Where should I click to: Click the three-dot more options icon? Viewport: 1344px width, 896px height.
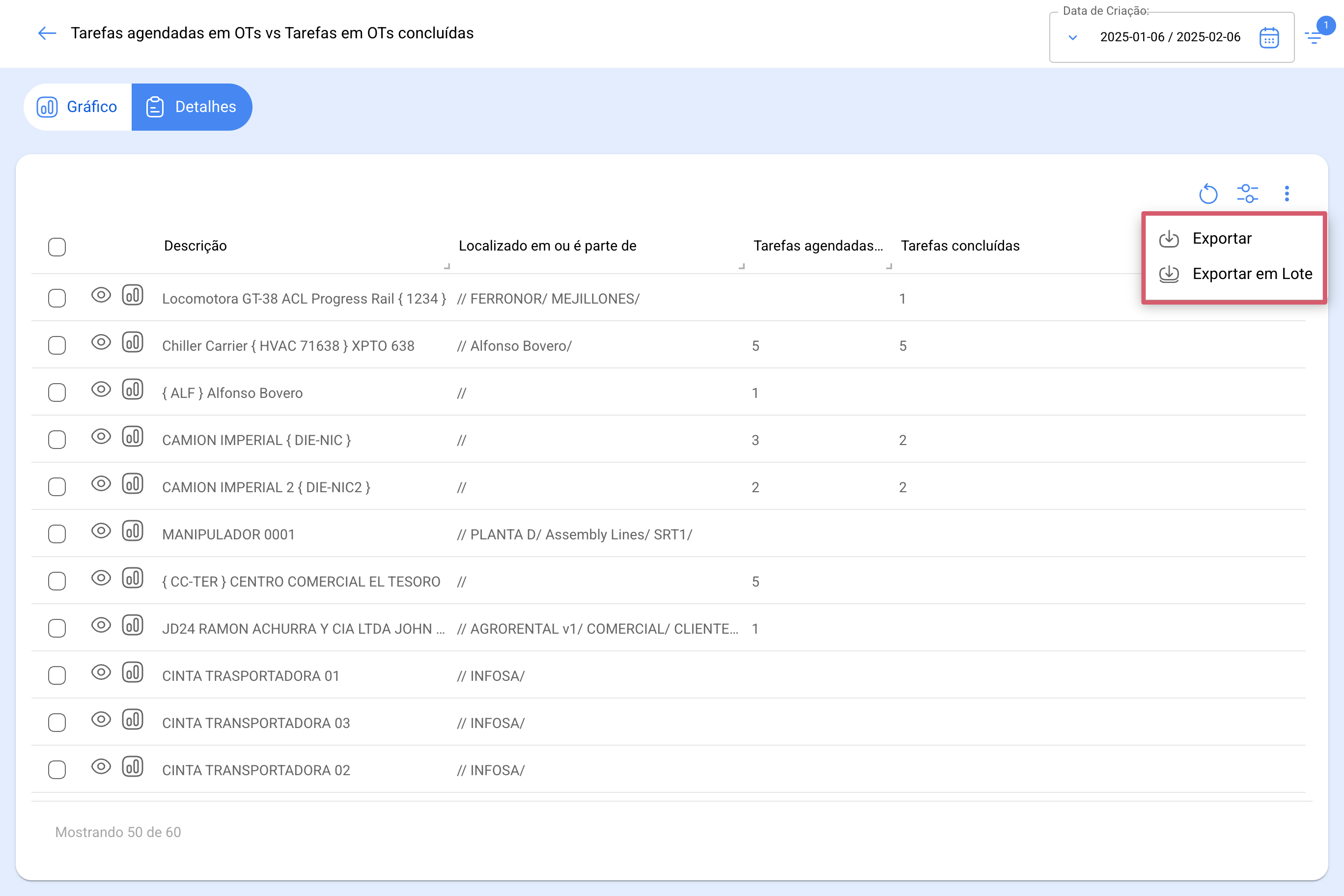1287,194
